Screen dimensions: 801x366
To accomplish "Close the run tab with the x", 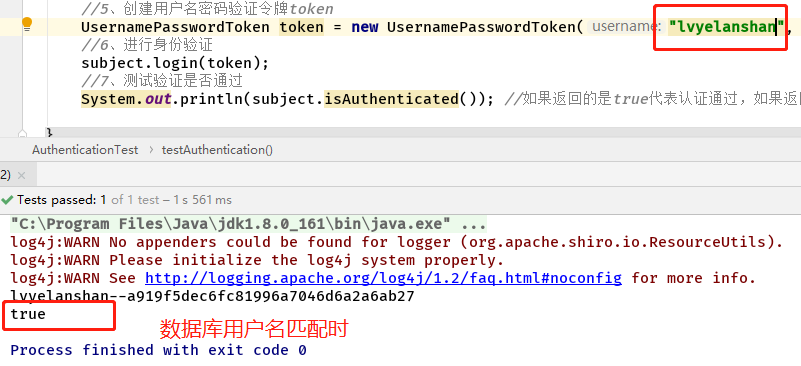I will point(21,175).
